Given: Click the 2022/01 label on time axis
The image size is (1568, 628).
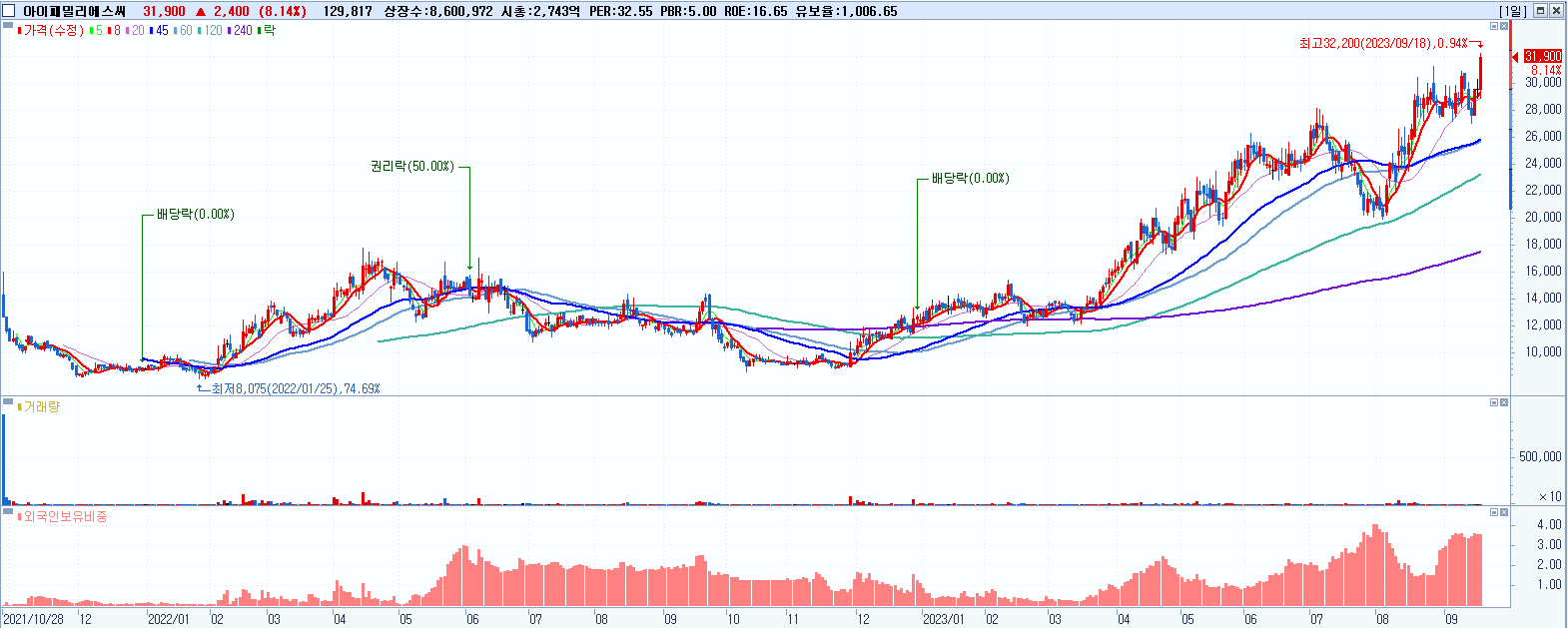Looking at the screenshot, I should point(167,619).
